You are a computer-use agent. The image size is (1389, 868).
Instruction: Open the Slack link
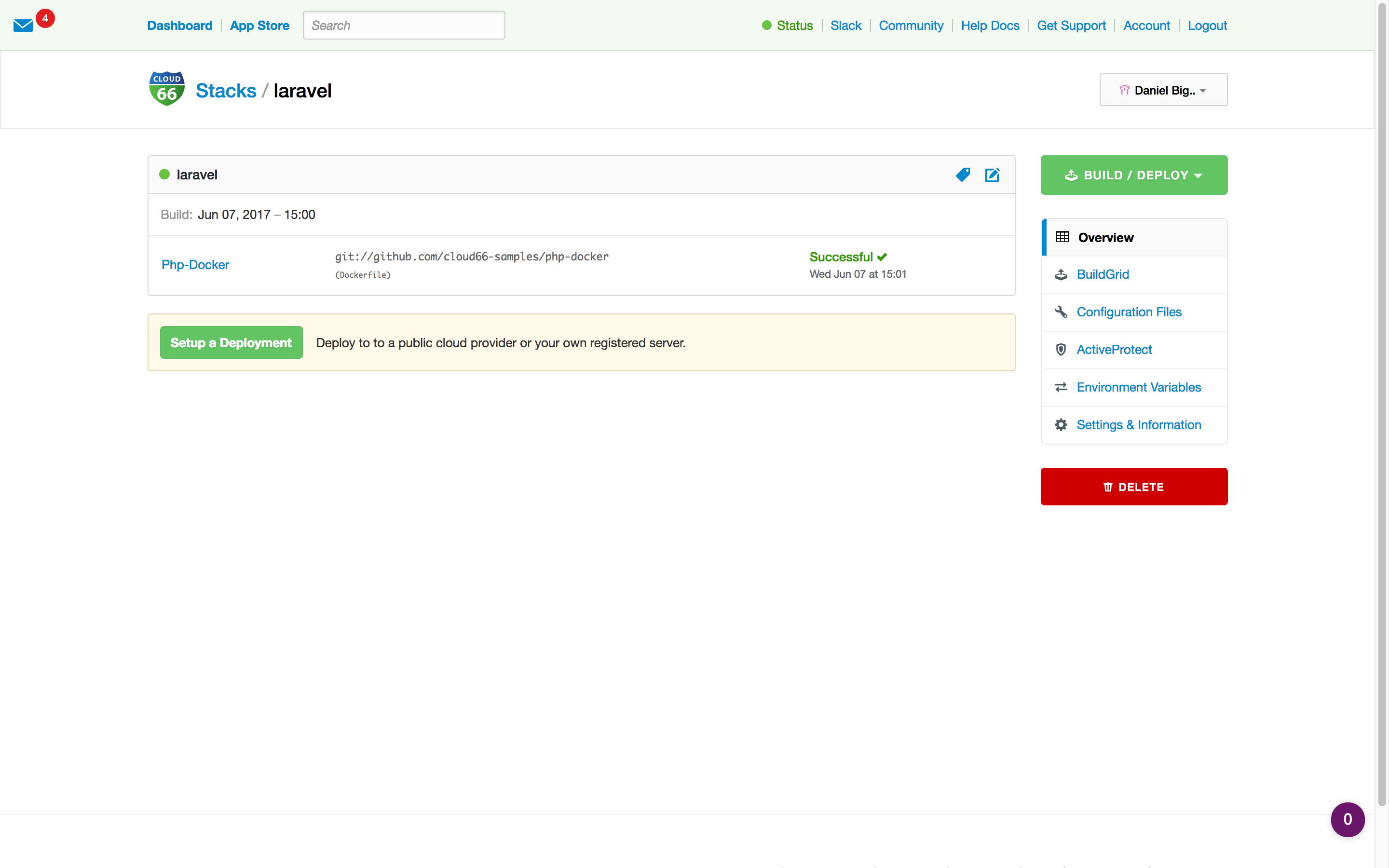pyautogui.click(x=846, y=25)
